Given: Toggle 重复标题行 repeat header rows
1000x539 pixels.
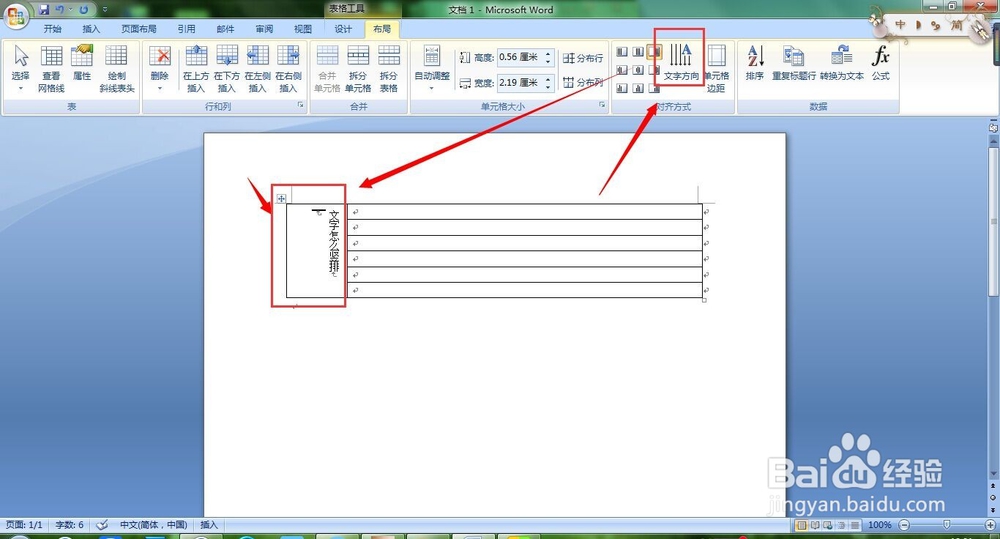Looking at the screenshot, I should point(793,63).
